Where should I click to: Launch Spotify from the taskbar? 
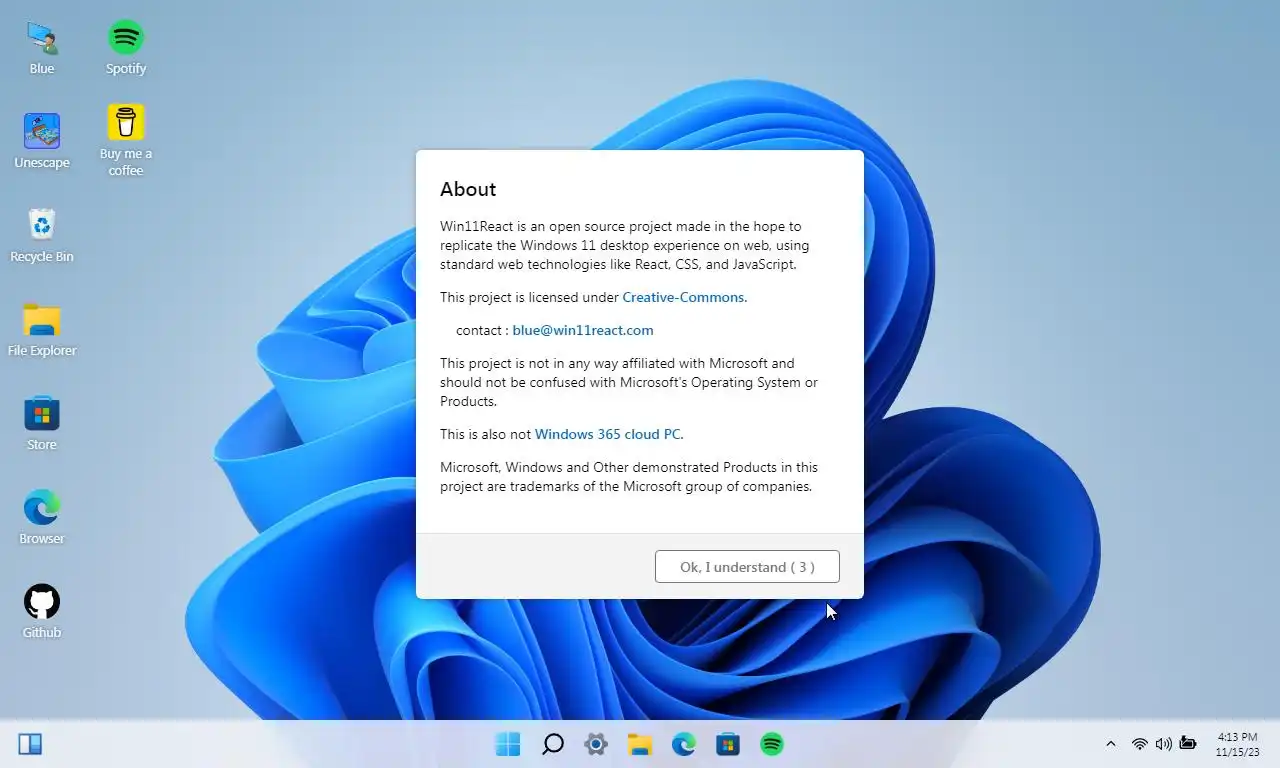coord(772,744)
